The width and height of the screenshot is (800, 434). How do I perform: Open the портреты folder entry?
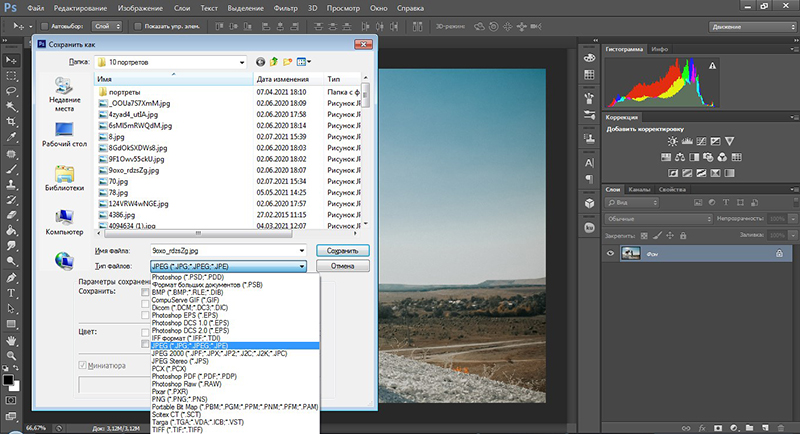coord(124,92)
